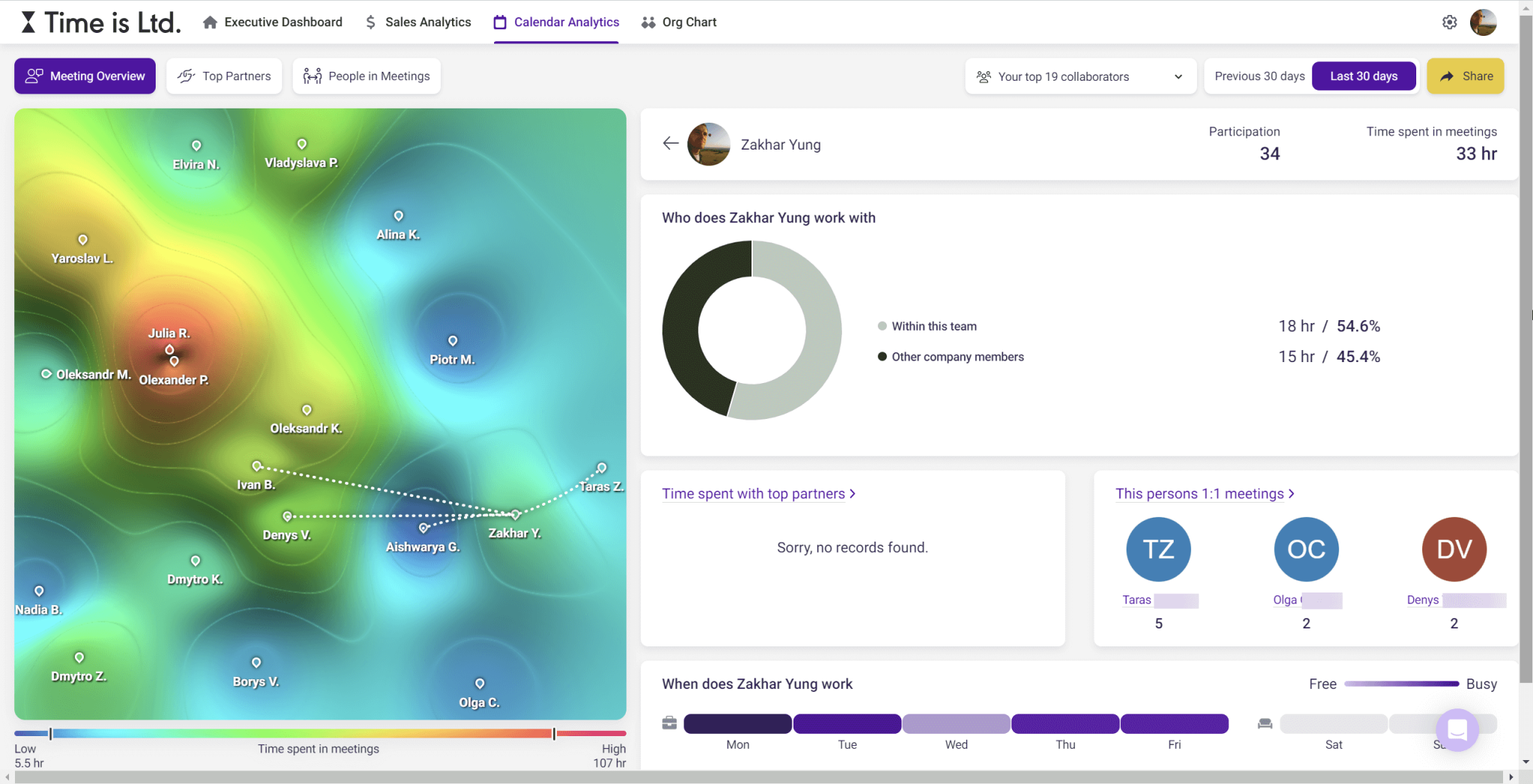This screenshot has width=1533, height=784.
Task: Click the TZ avatar for Taras
Action: coord(1158,549)
